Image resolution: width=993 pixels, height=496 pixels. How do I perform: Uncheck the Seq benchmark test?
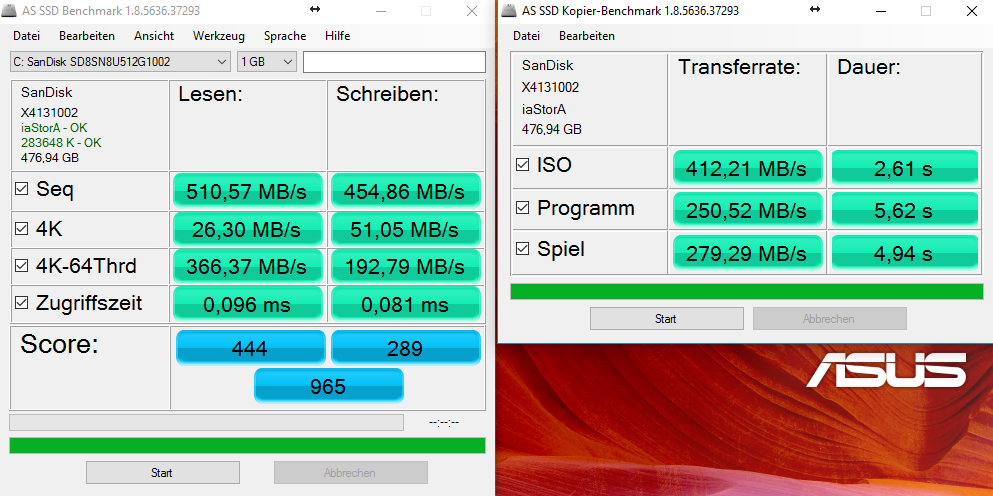coord(21,189)
